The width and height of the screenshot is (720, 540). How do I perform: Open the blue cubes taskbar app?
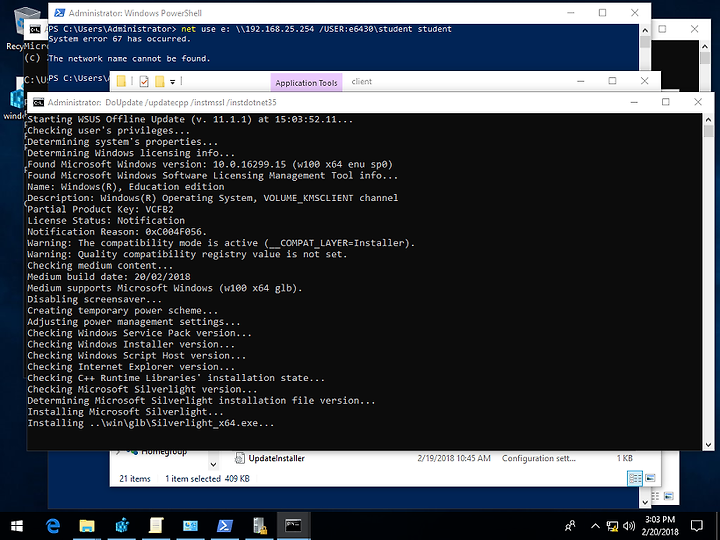click(122, 526)
